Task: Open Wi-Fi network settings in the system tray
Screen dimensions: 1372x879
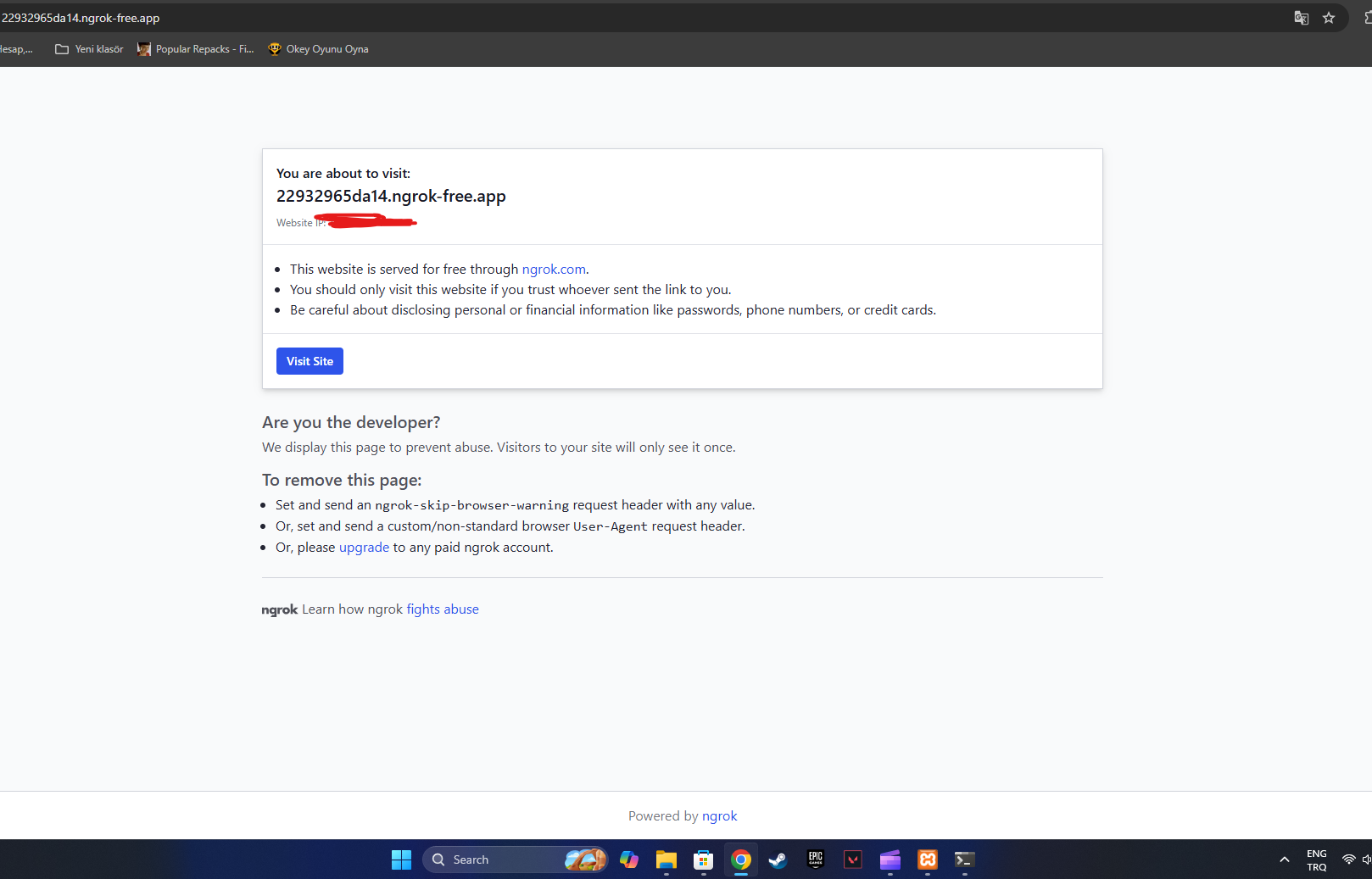Action: (1348, 860)
